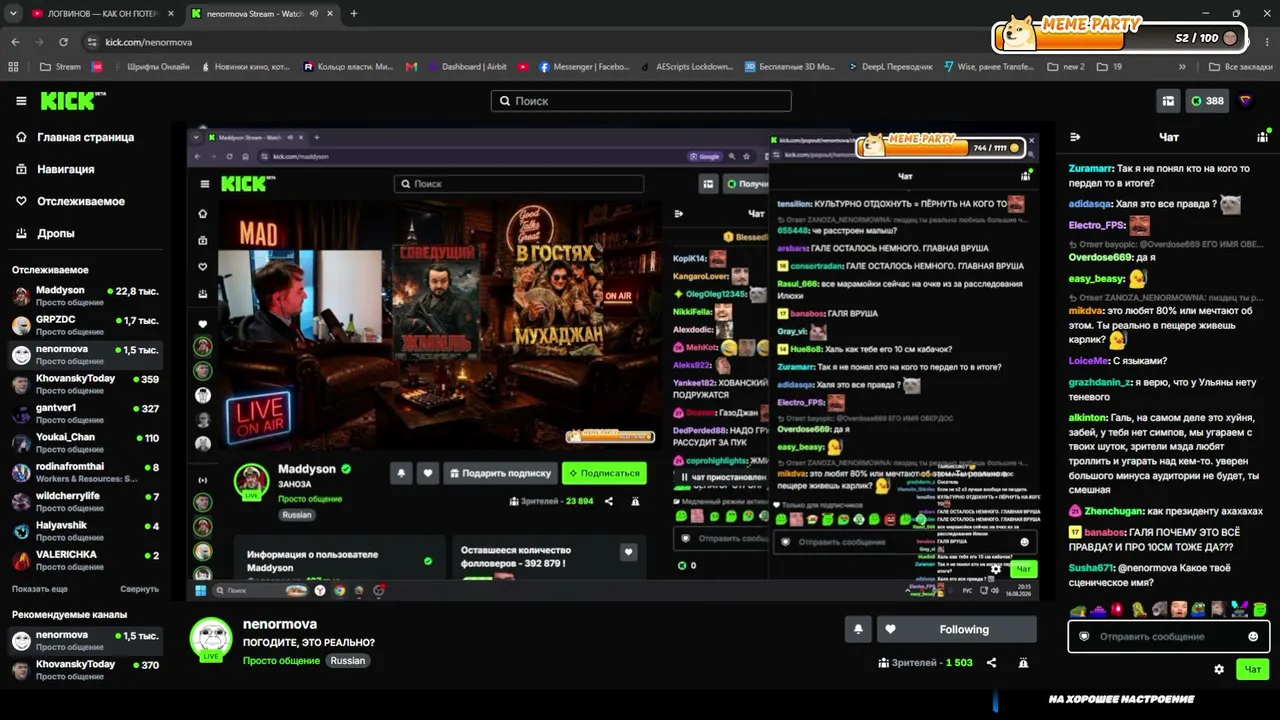Image resolution: width=1280 pixels, height=720 pixels.
Task: Select the nenormova Stream browser tab
Action: [262, 14]
